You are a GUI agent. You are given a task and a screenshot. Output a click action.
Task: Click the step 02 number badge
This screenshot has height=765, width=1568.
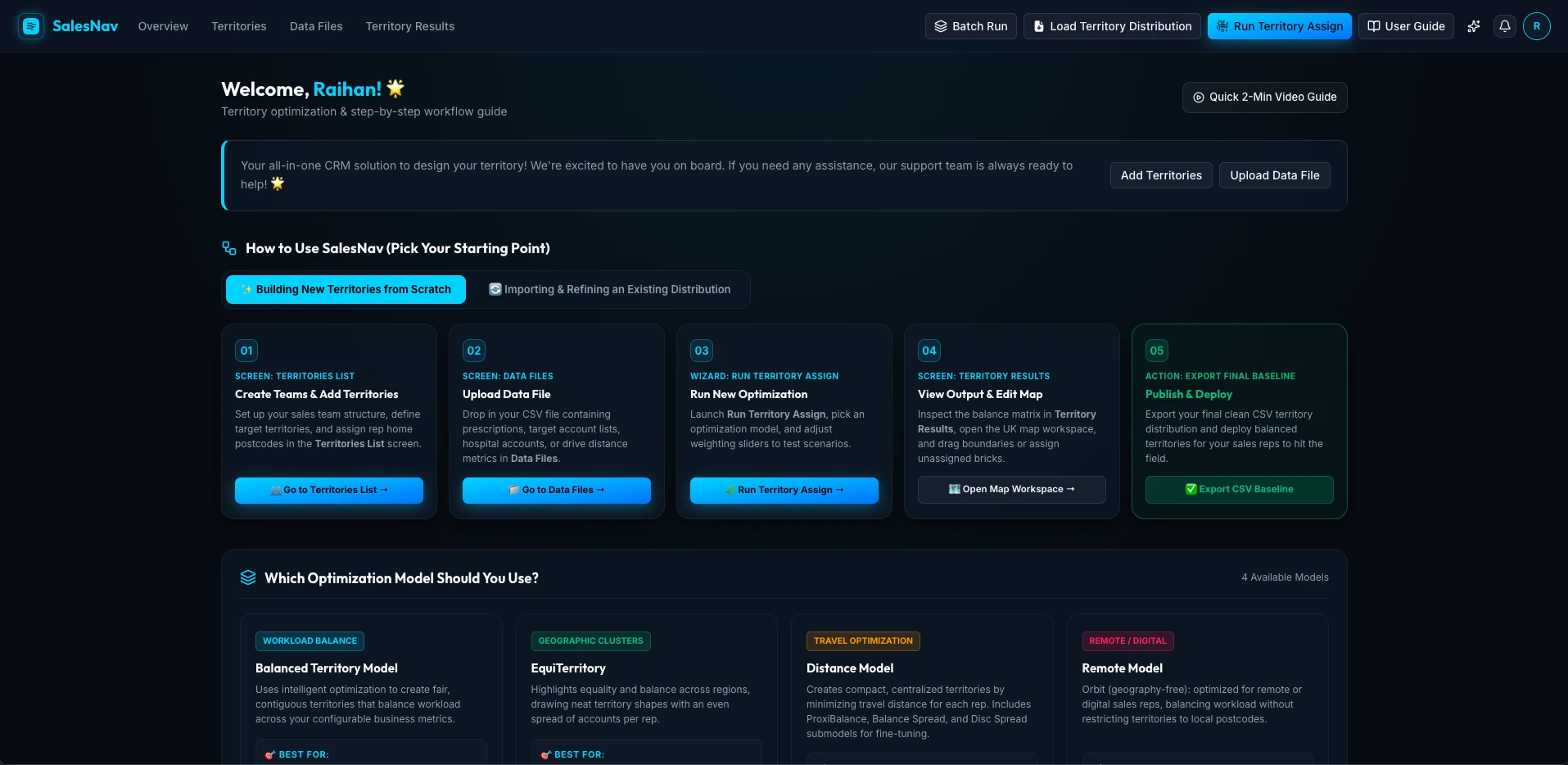click(x=474, y=351)
